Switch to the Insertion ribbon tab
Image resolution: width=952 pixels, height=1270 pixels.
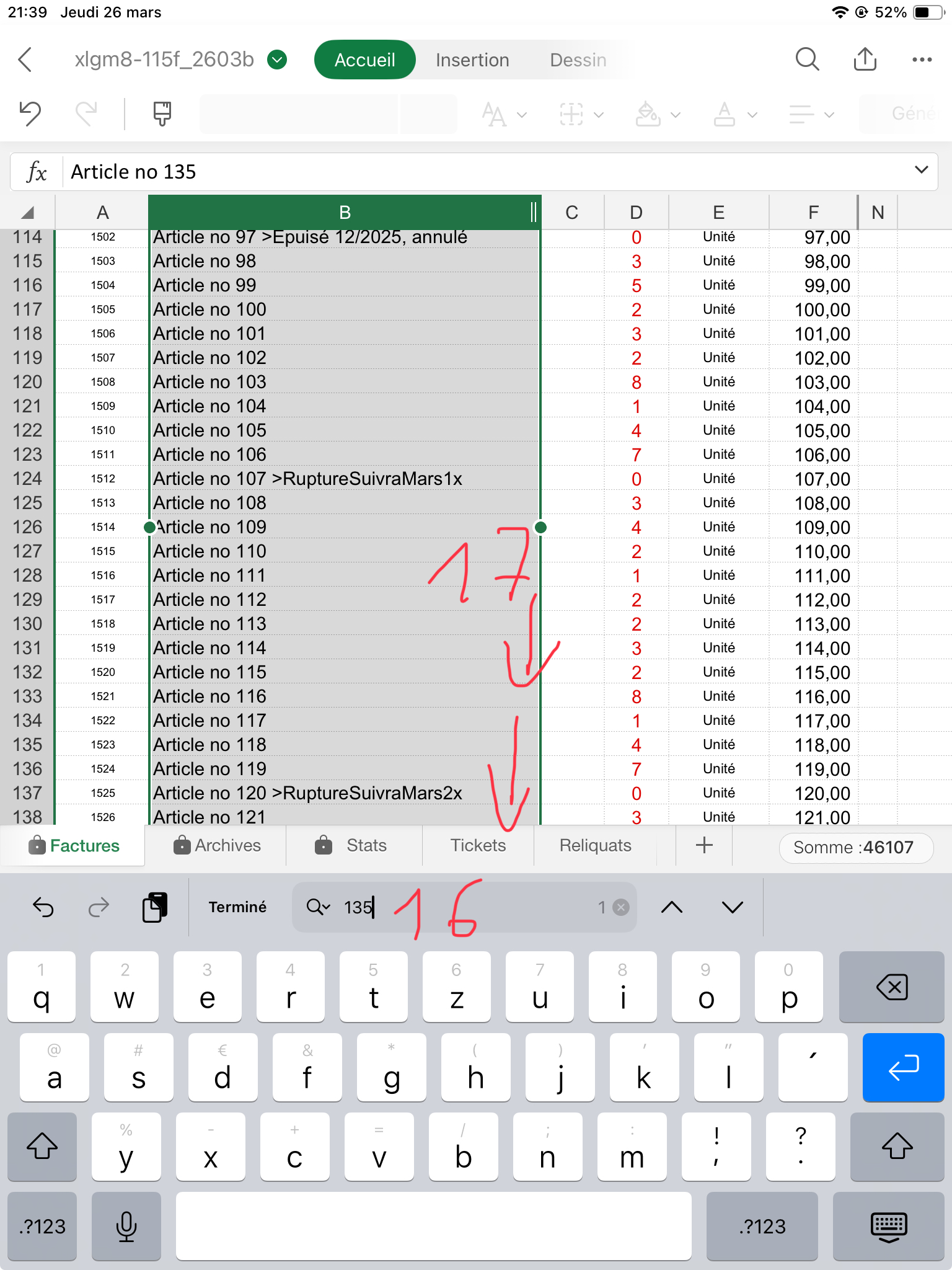[472, 60]
